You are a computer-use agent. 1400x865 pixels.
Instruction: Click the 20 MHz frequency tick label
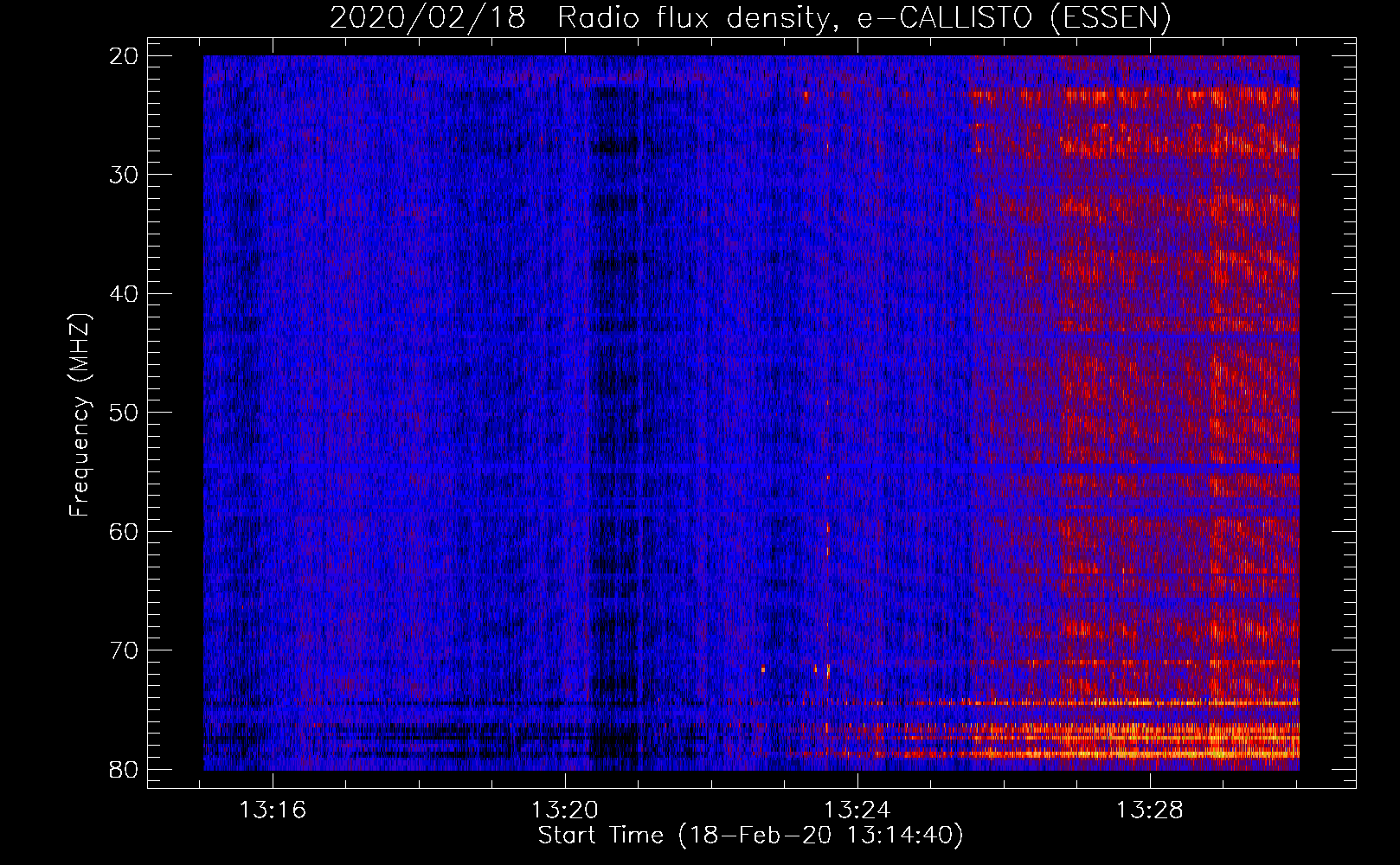124,56
